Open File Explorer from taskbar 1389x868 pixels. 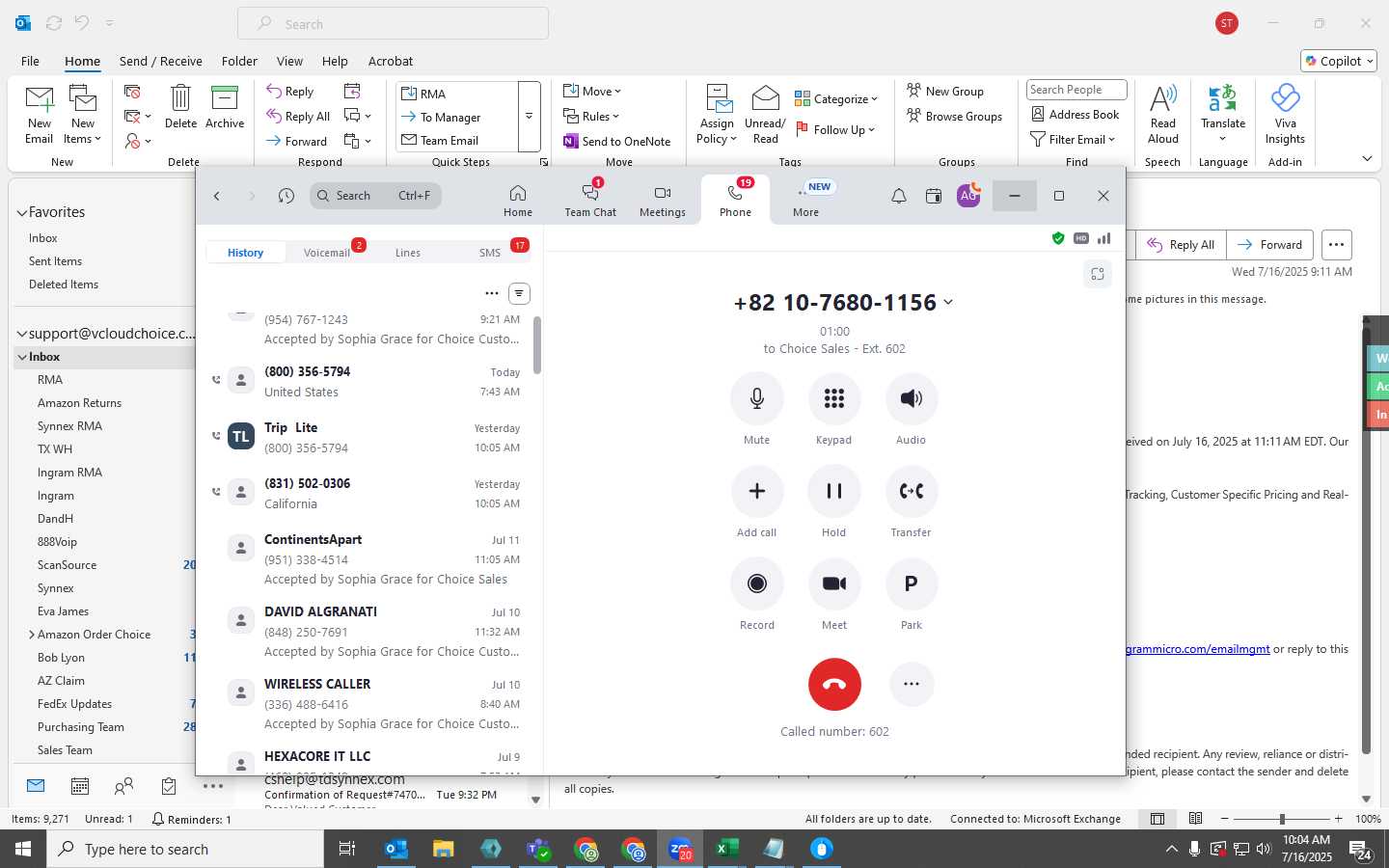(443, 849)
